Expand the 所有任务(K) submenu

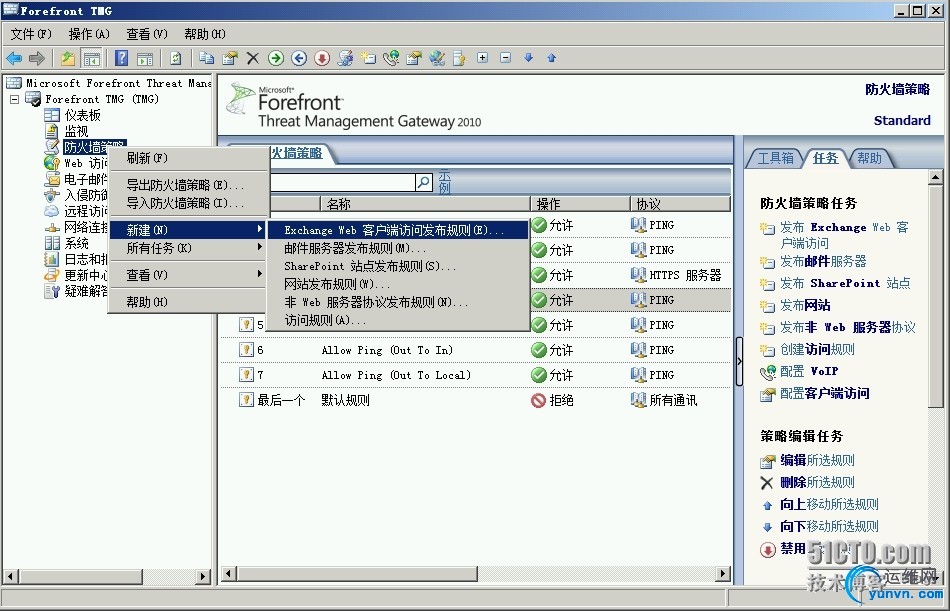(x=188, y=248)
